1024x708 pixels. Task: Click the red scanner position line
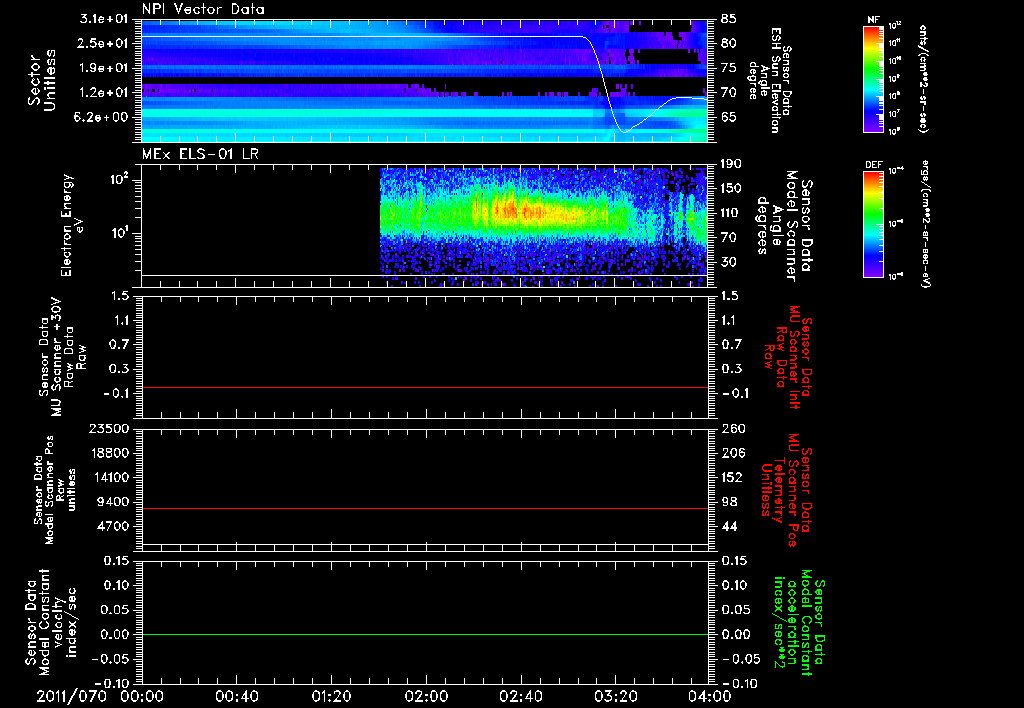click(x=425, y=509)
